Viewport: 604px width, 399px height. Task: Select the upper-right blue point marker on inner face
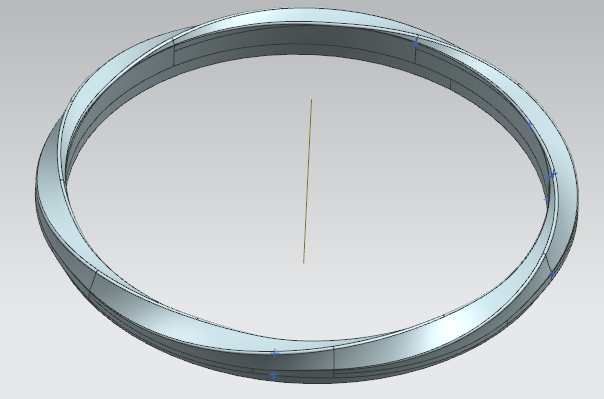(x=530, y=125)
